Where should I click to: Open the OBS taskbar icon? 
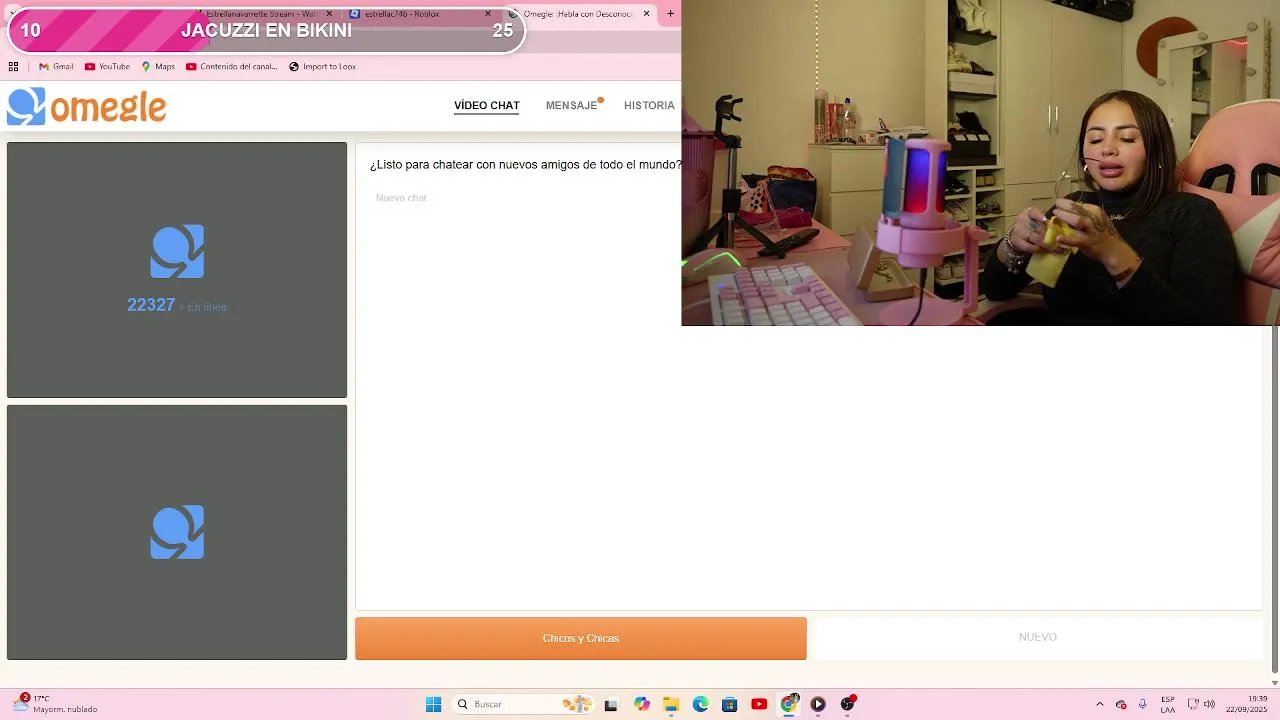click(847, 704)
